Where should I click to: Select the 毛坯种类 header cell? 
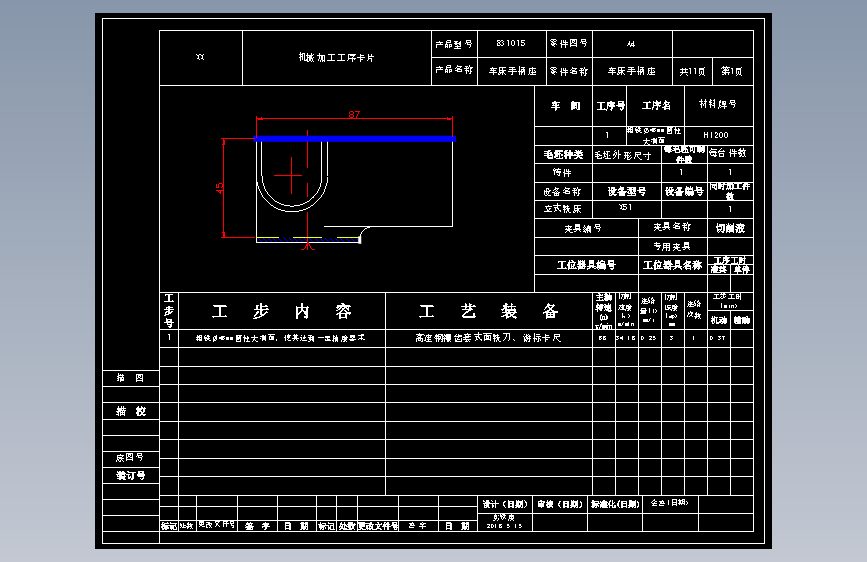coord(563,155)
